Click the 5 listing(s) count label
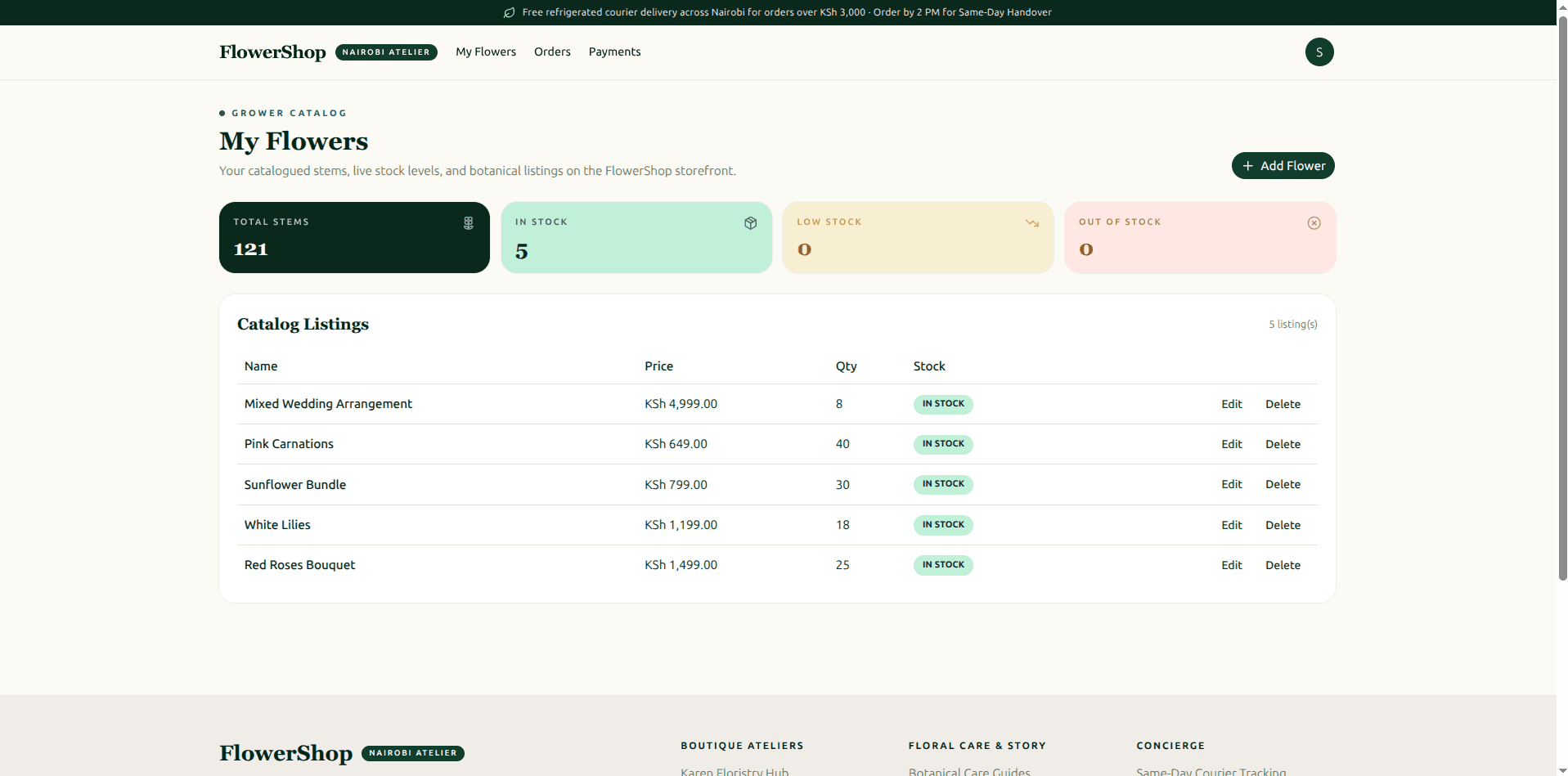Viewport: 1568px width, 776px height. click(1293, 325)
